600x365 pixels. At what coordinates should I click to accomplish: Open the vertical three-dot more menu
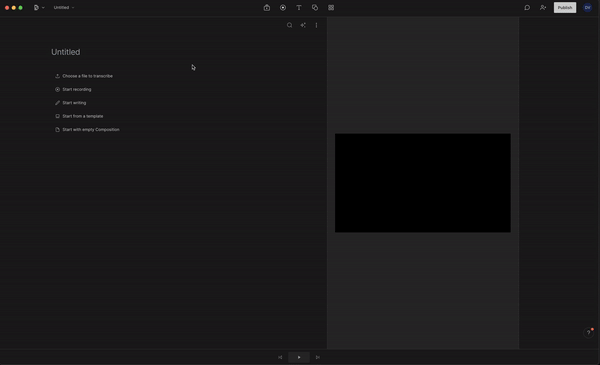(x=316, y=25)
